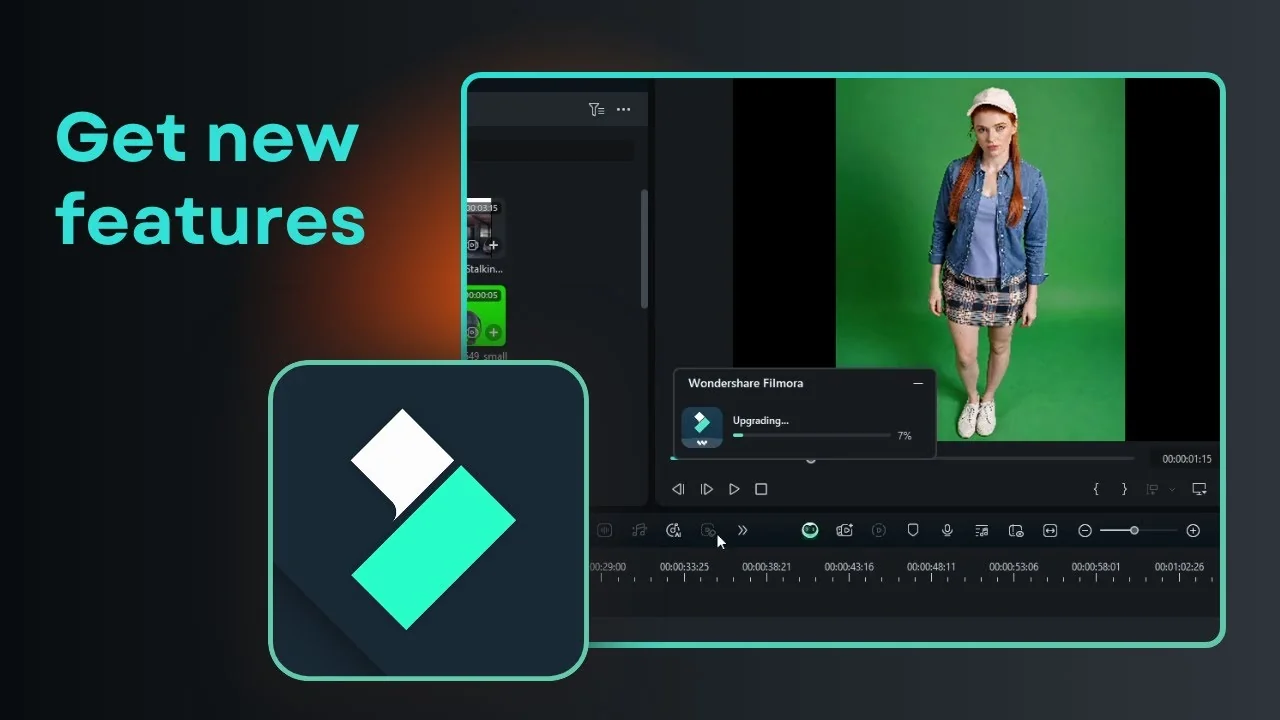The width and height of the screenshot is (1280, 720).
Task: Select the audio music tool icon
Action: (x=639, y=530)
